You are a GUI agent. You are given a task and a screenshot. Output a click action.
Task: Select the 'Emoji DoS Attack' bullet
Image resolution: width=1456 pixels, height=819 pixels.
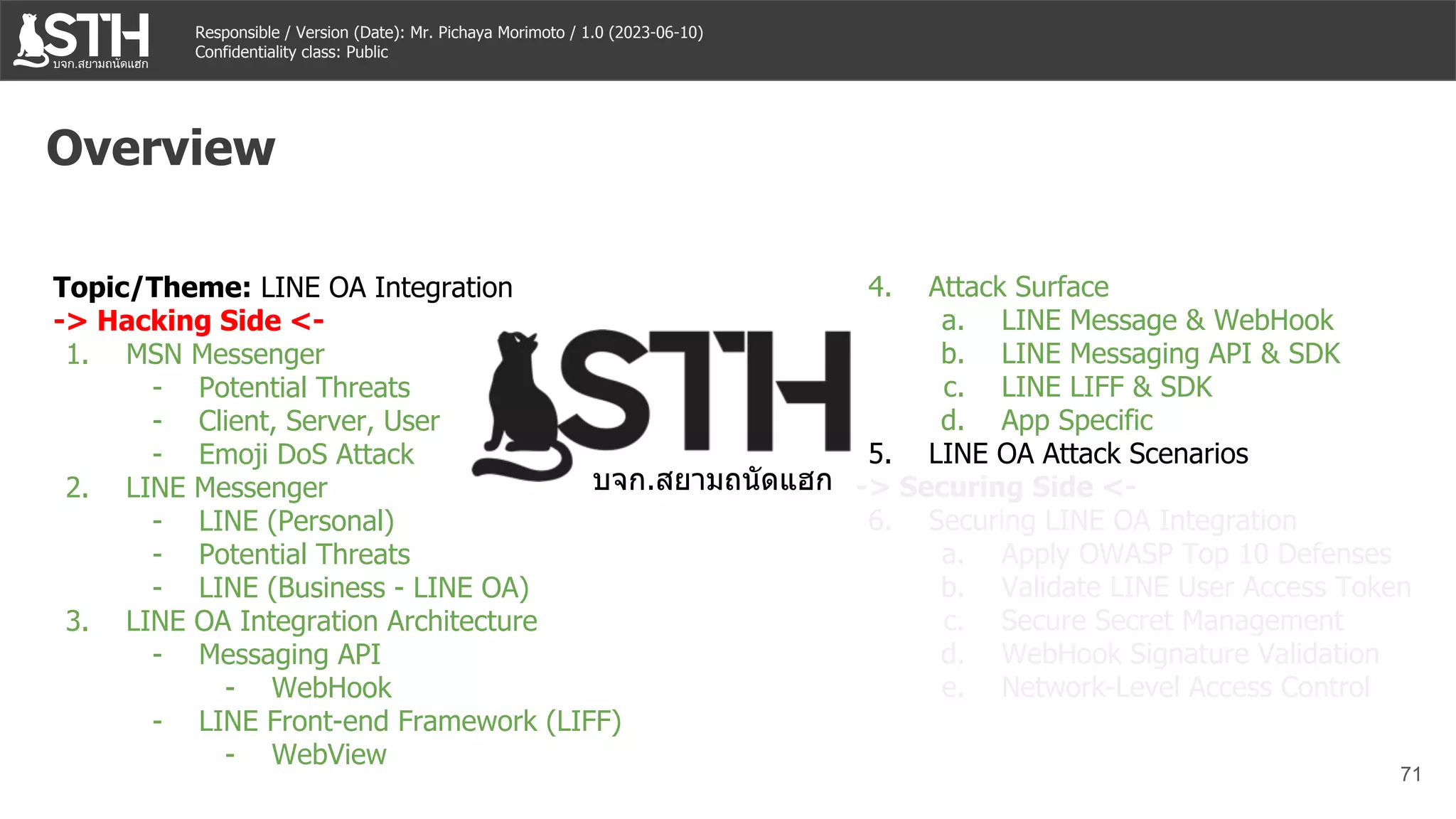pos(306,454)
